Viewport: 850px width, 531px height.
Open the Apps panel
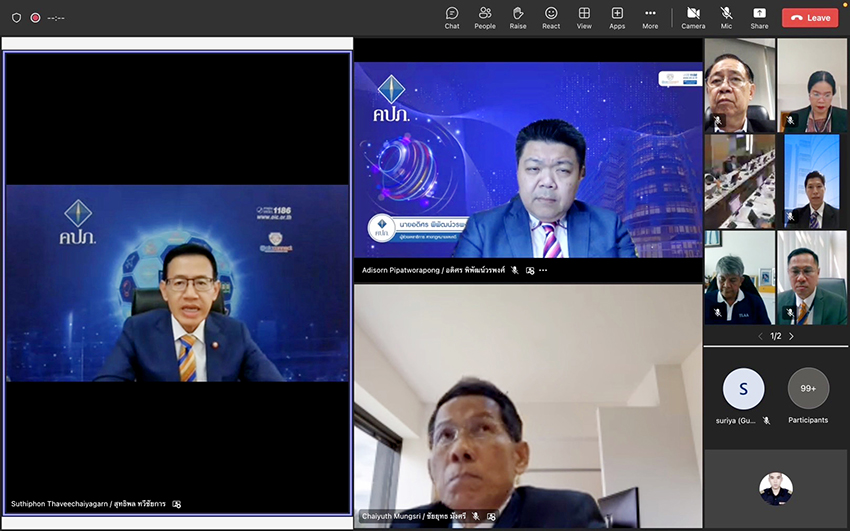tap(617, 17)
